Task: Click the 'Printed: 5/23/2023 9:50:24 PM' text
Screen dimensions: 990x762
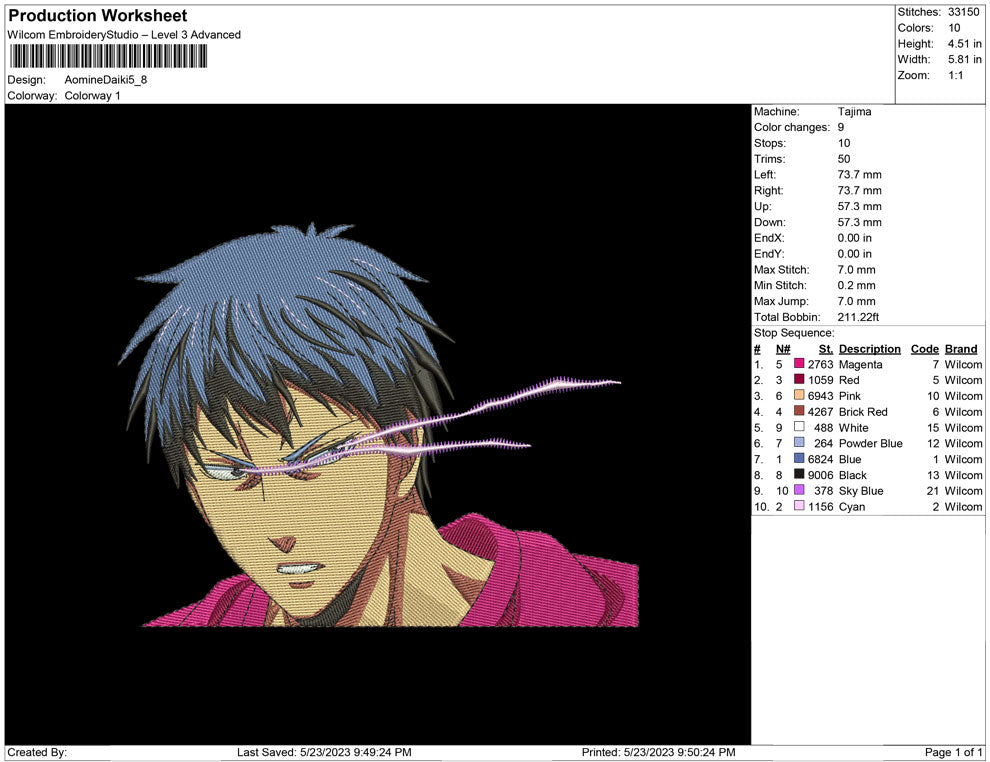Action: tap(659, 752)
